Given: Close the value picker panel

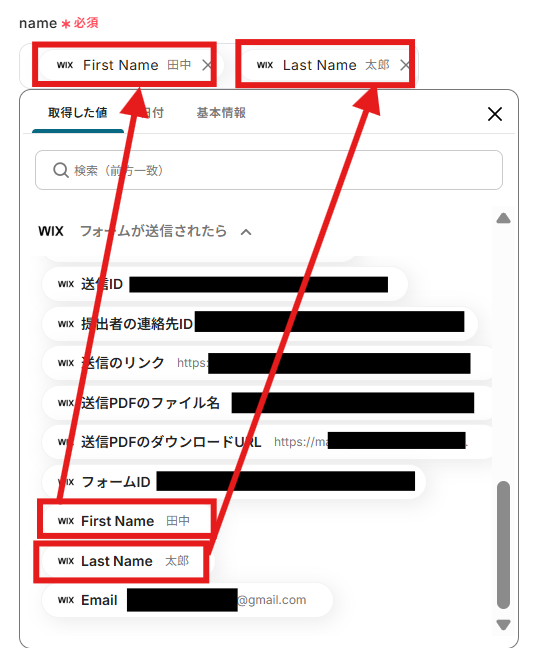Looking at the screenshot, I should 494,114.
